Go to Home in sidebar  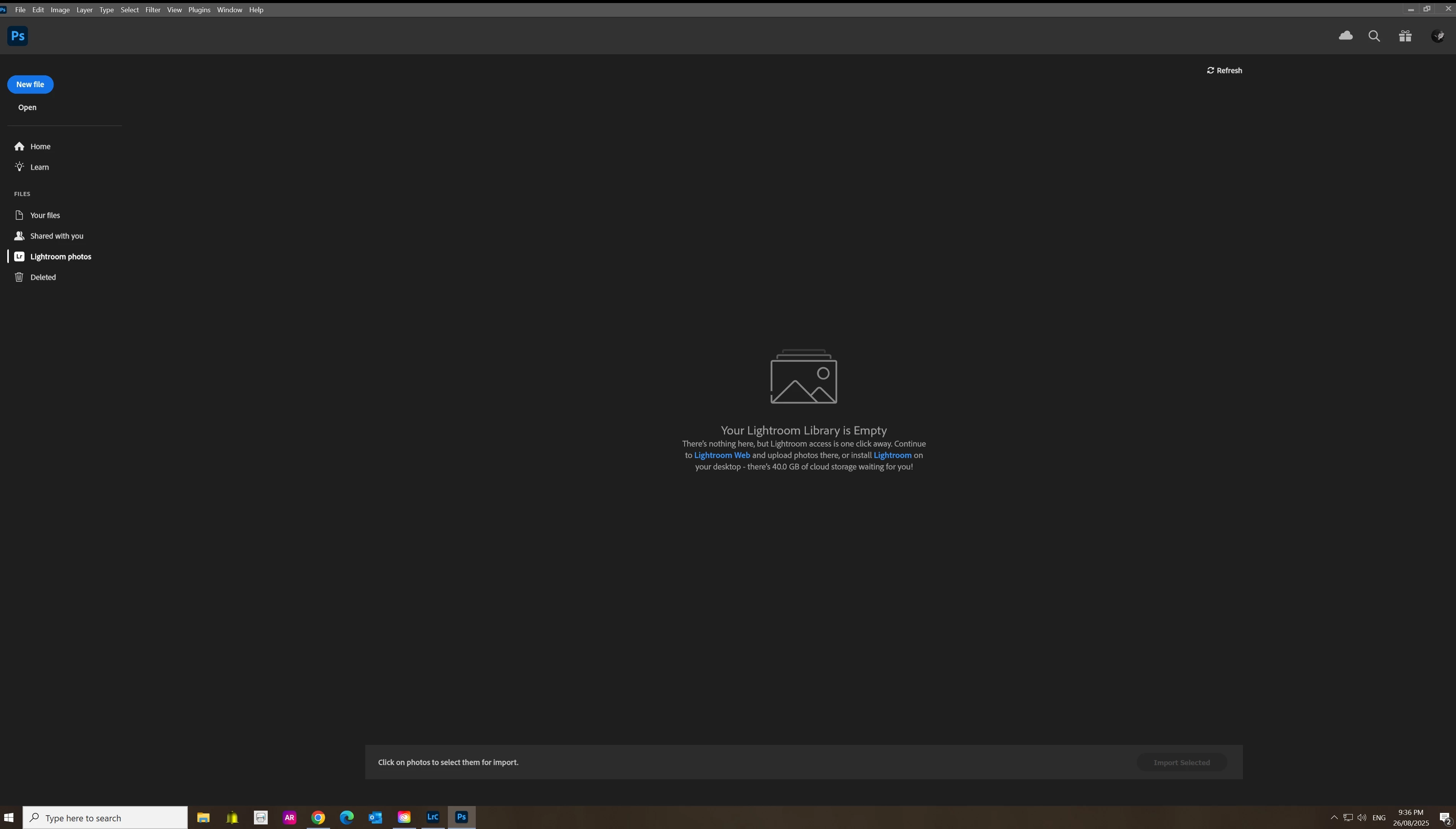click(40, 146)
